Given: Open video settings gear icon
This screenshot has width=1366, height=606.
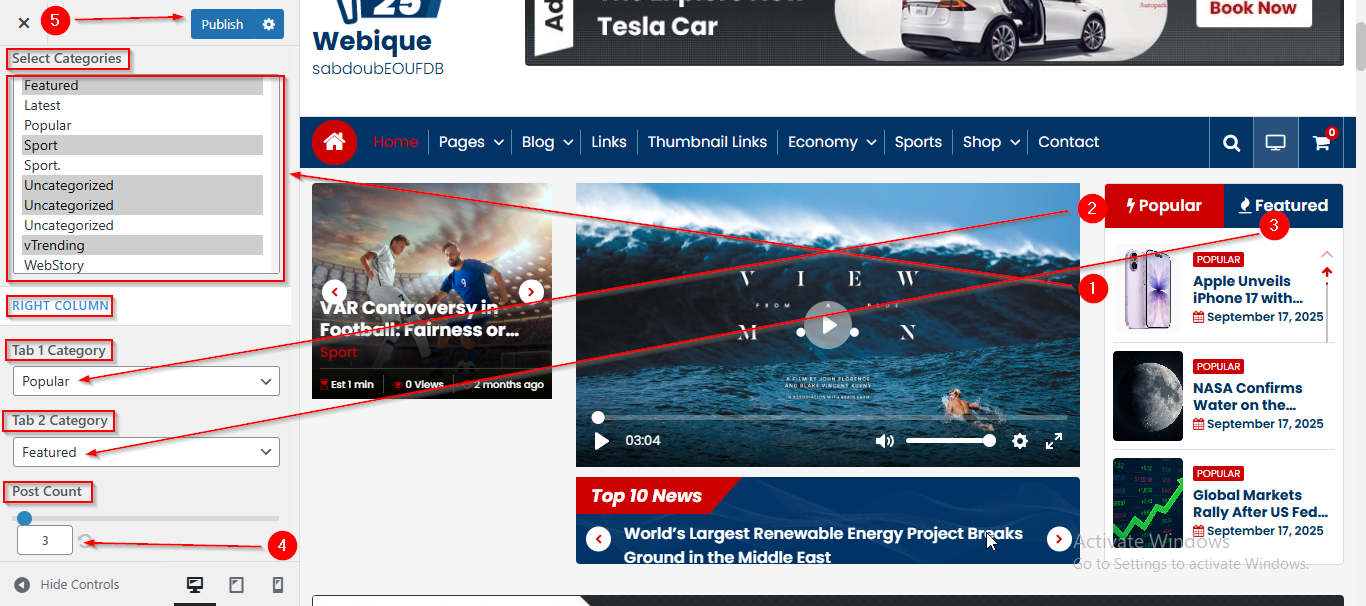Looking at the screenshot, I should tap(1019, 441).
